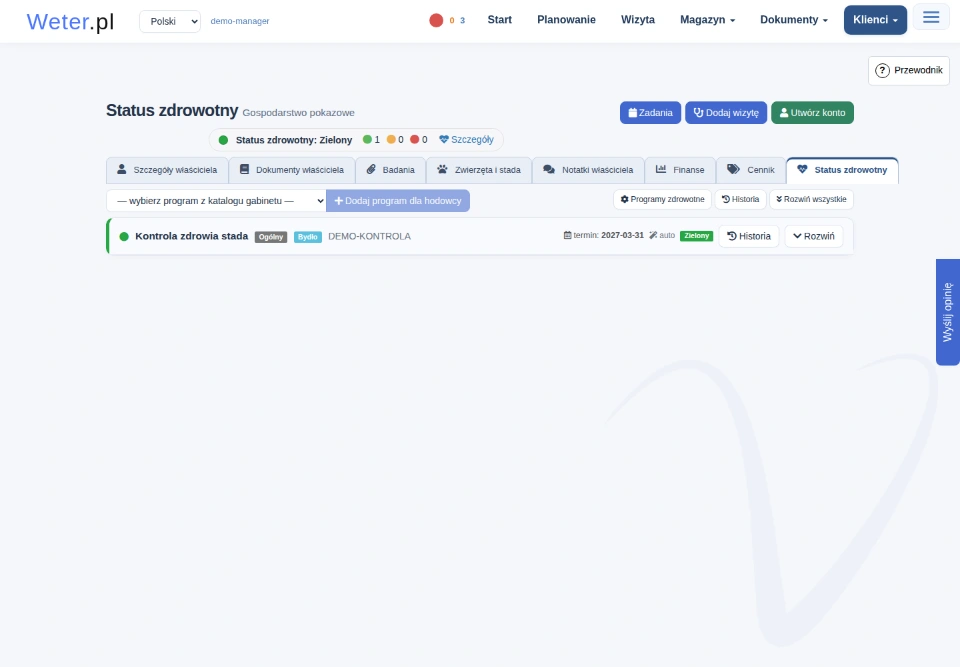Click the orange notification counter showing 0

pyautogui.click(x=452, y=20)
